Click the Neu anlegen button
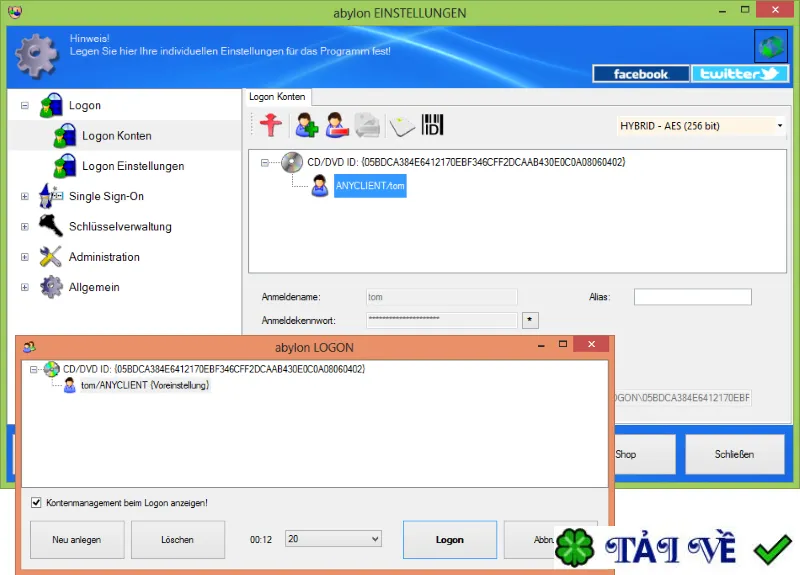Screen dimensions: 800x575 (77, 539)
